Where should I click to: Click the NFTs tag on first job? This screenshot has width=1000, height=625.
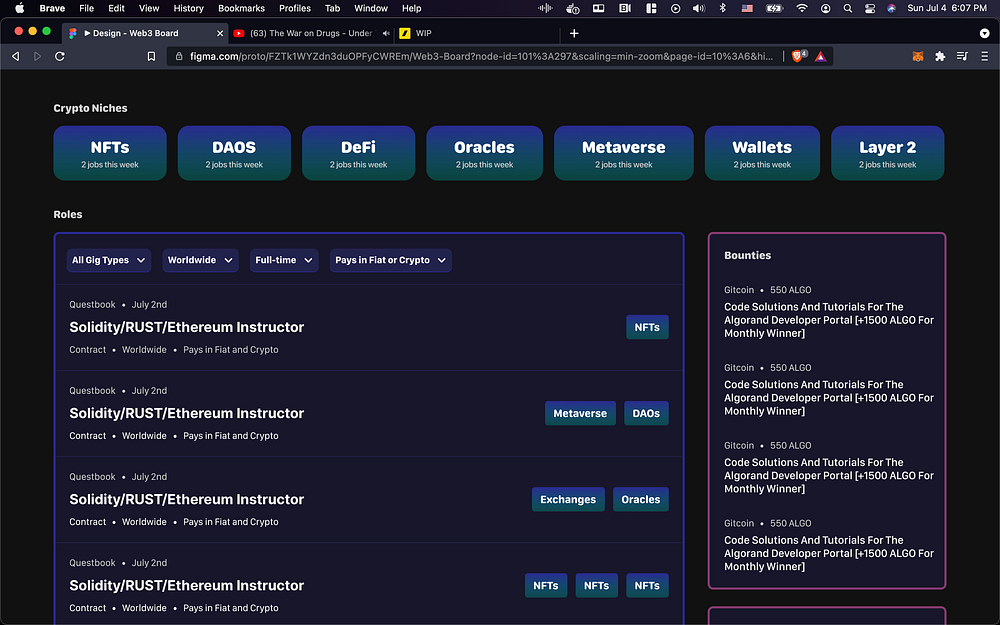647,327
